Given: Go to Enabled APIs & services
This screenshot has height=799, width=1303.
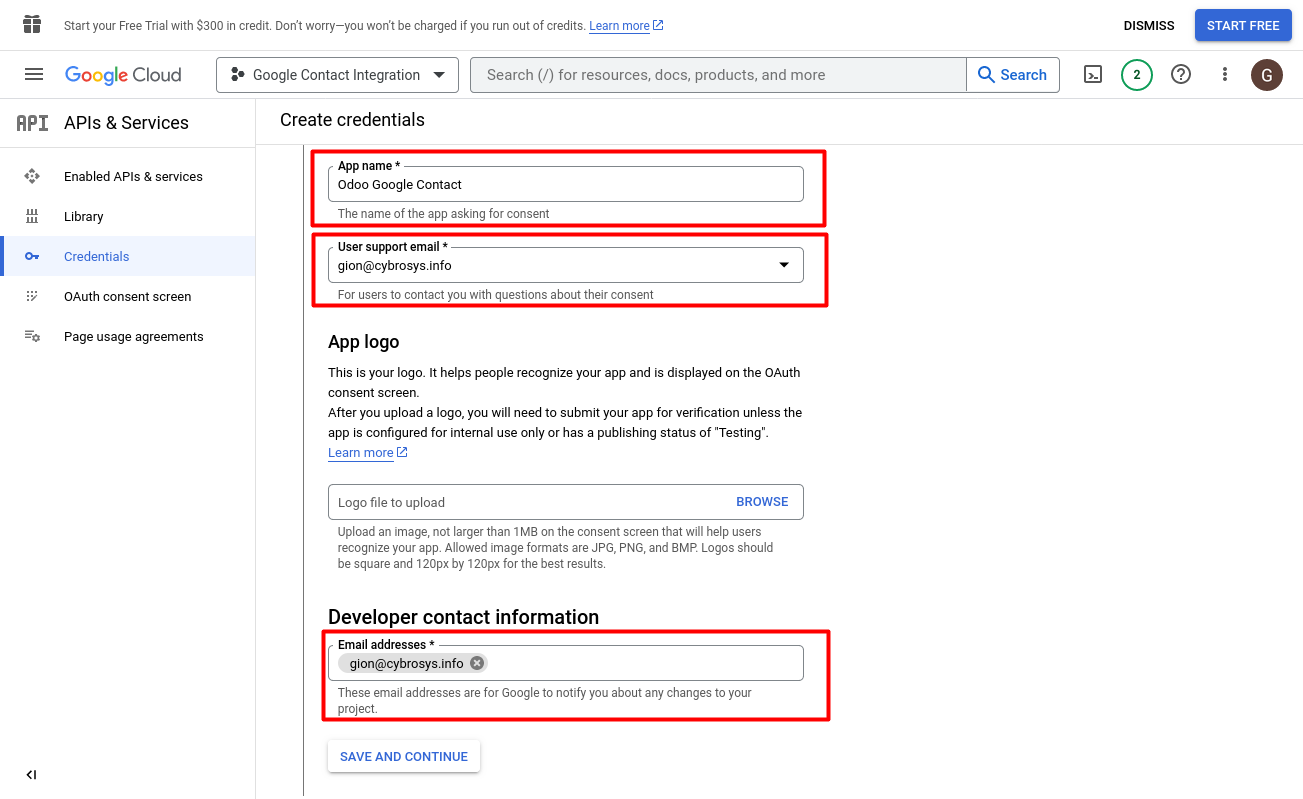Looking at the screenshot, I should tap(133, 177).
